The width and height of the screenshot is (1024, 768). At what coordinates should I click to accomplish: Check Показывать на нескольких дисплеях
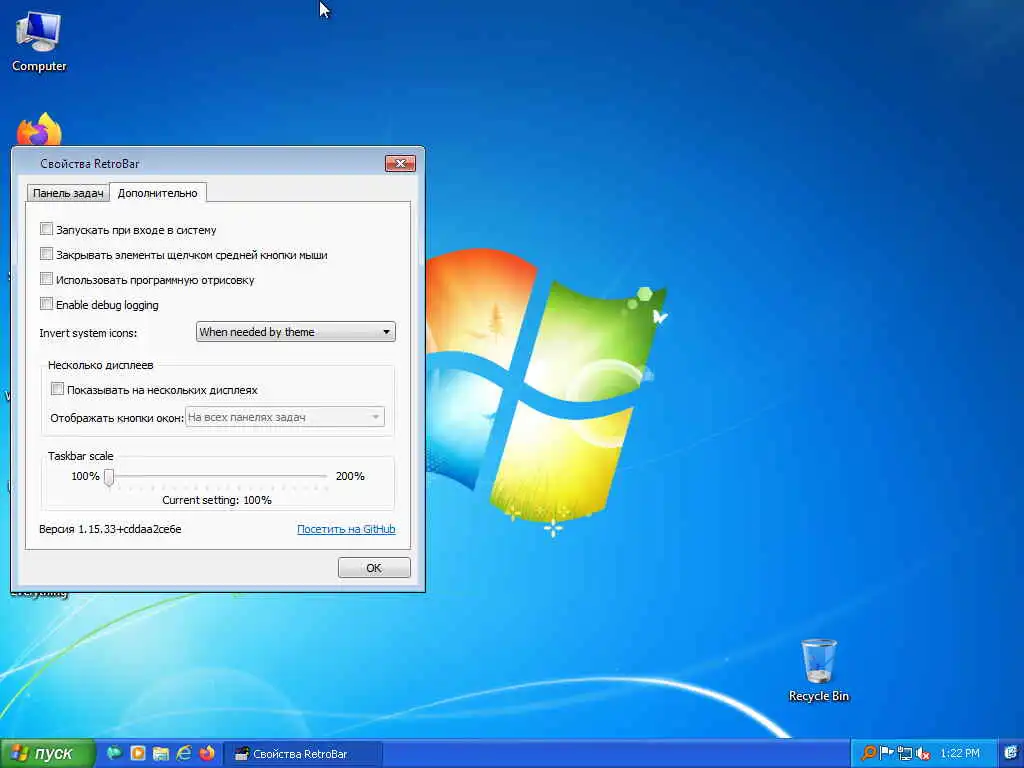coord(57,389)
